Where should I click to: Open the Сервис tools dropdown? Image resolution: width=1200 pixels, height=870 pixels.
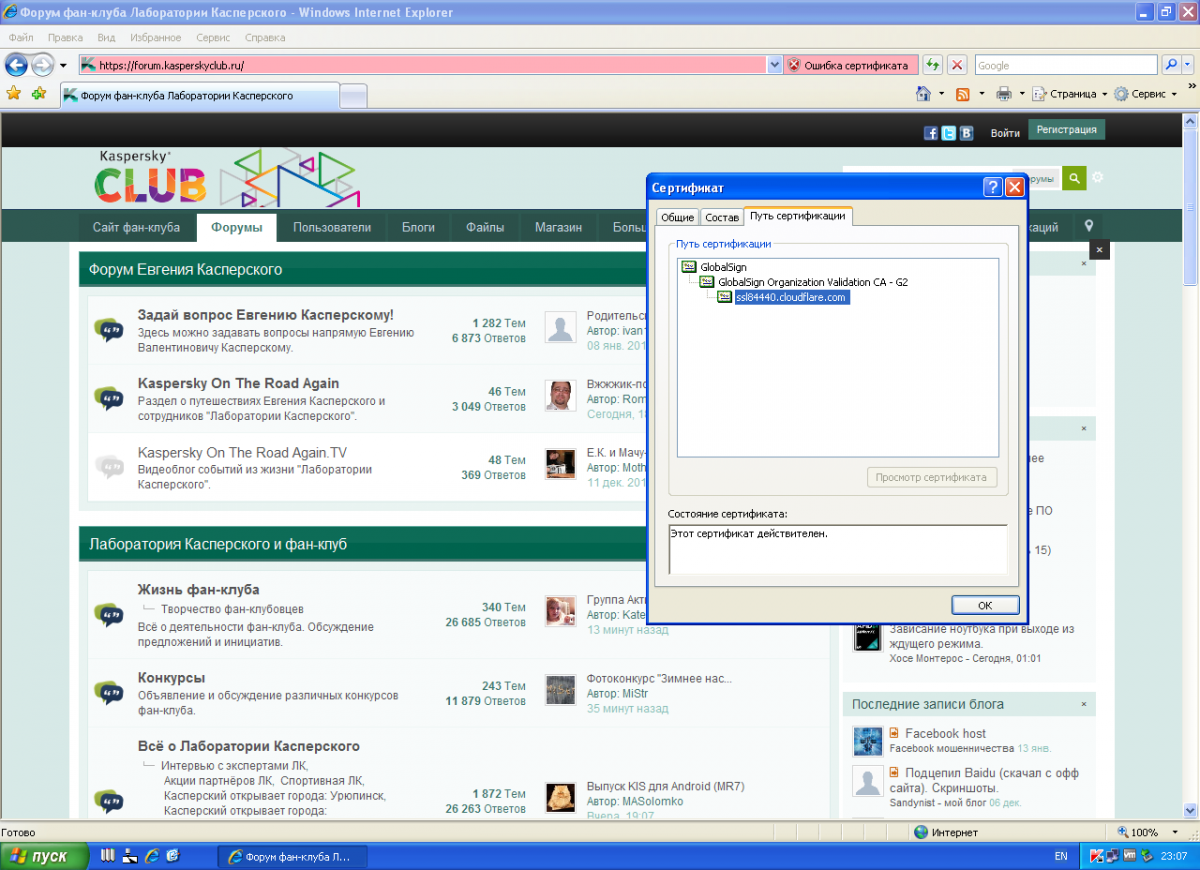coord(1146,94)
